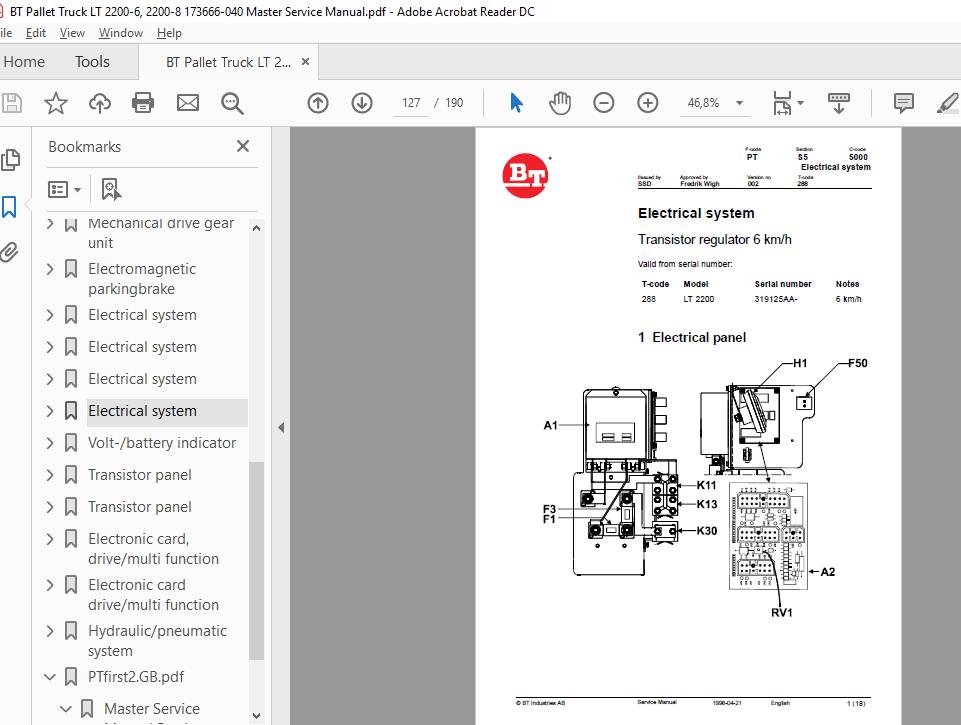Select the arrow Selection tool

coord(516,103)
